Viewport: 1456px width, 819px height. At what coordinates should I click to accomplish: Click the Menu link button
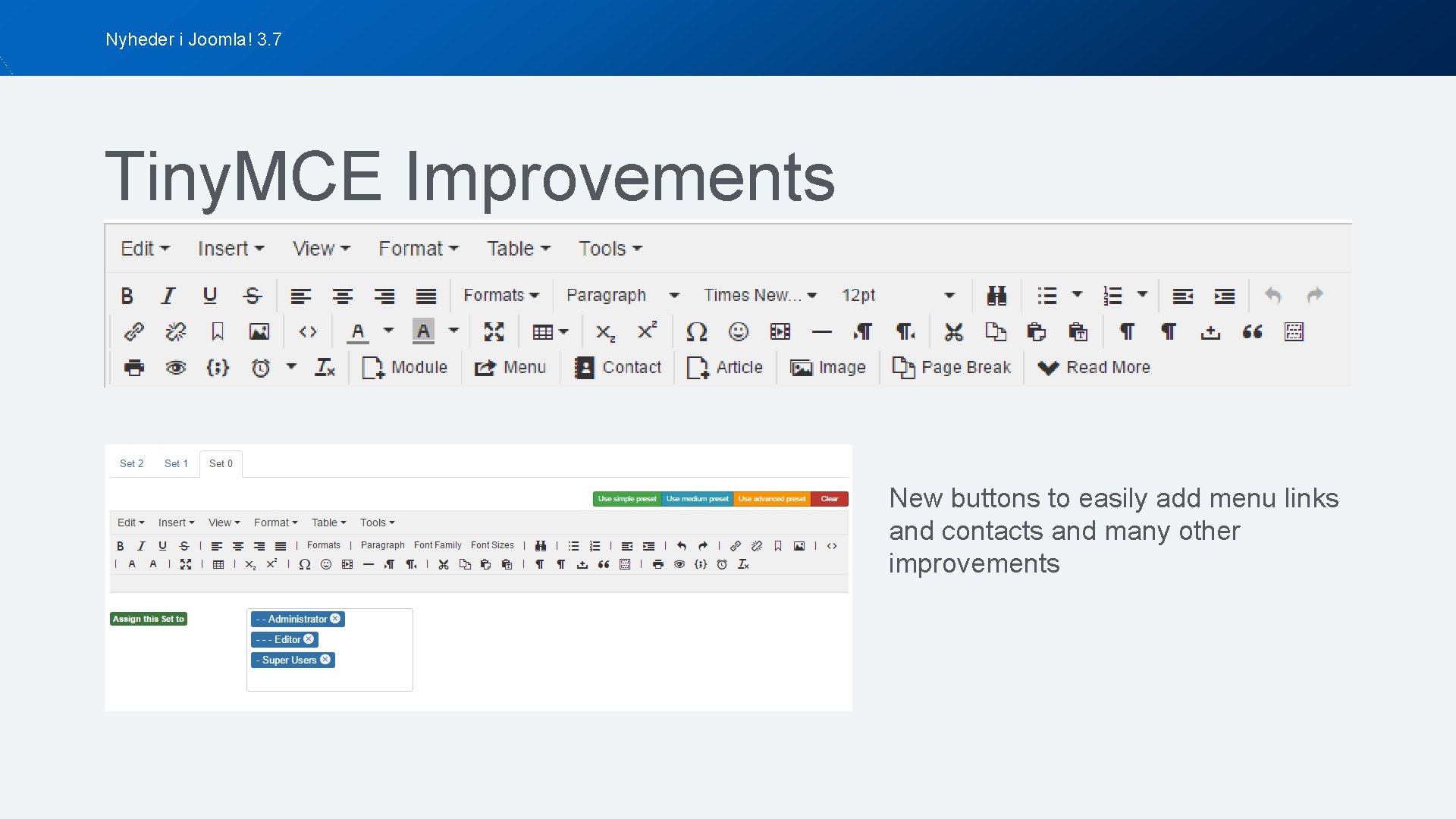510,368
